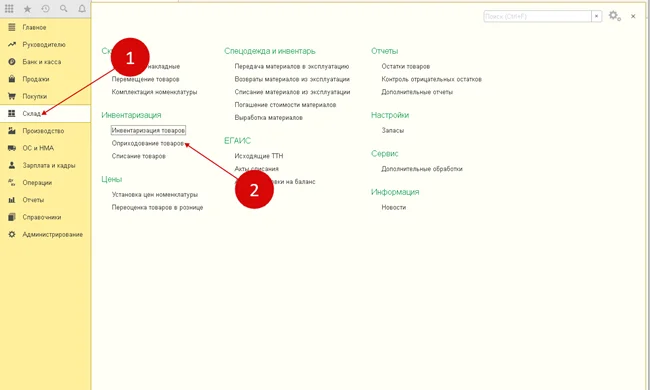Close the section menu panel
Screen dimensions: 650x390
coord(633,16)
